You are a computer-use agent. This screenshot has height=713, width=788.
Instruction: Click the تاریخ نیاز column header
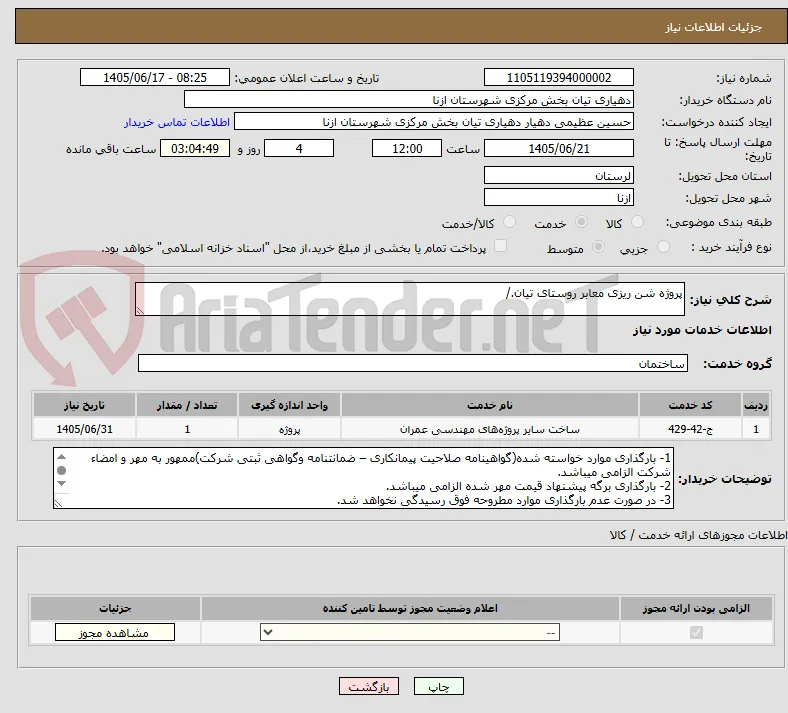pyautogui.click(x=84, y=405)
